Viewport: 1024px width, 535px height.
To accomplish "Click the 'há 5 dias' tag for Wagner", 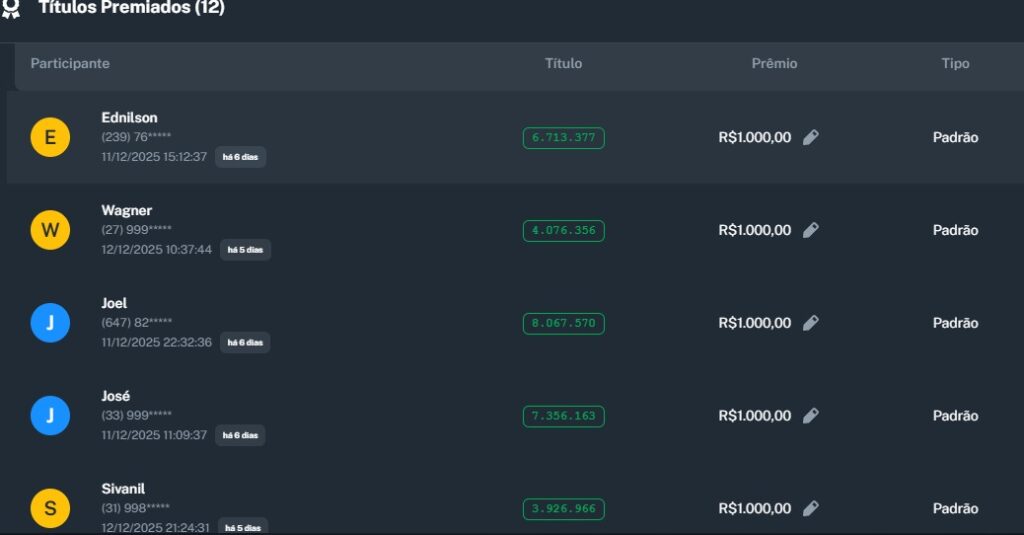I will [245, 250].
